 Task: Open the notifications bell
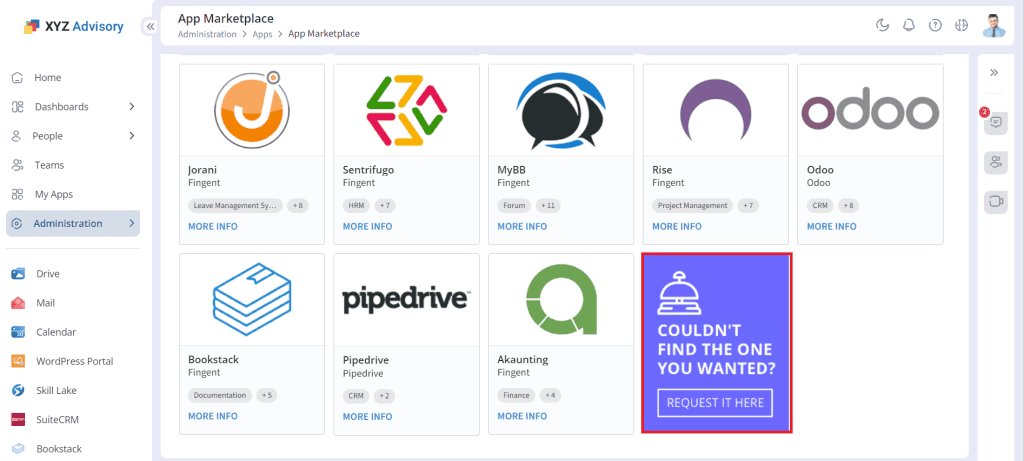908,25
